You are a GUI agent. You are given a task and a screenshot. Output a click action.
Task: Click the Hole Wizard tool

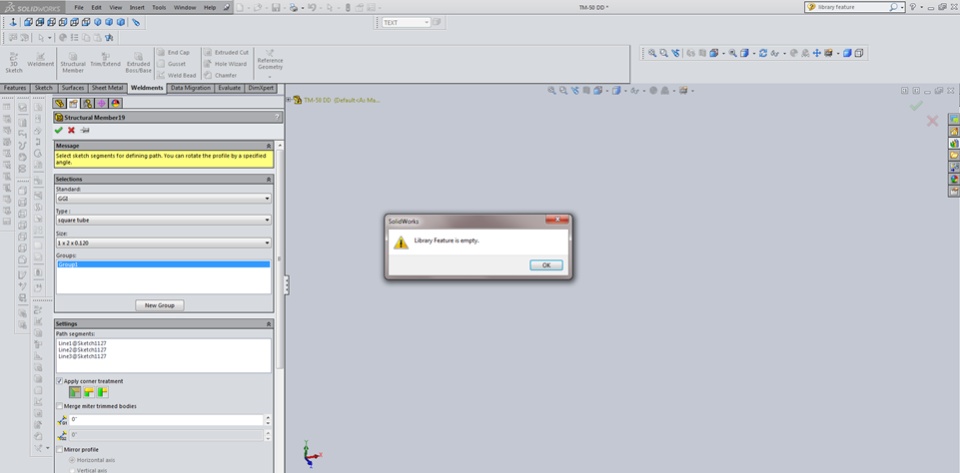(x=225, y=64)
